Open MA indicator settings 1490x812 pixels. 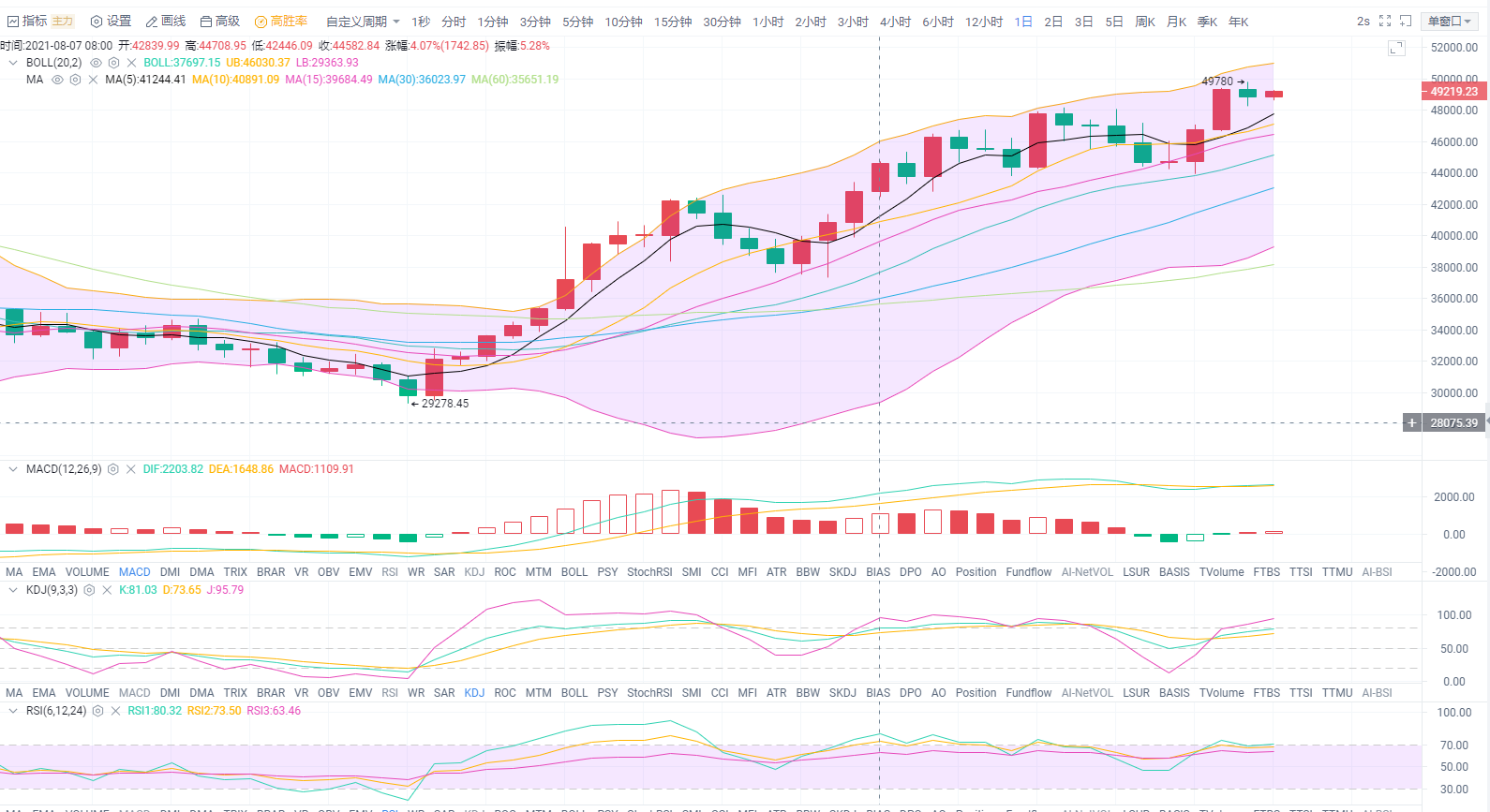pos(75,80)
